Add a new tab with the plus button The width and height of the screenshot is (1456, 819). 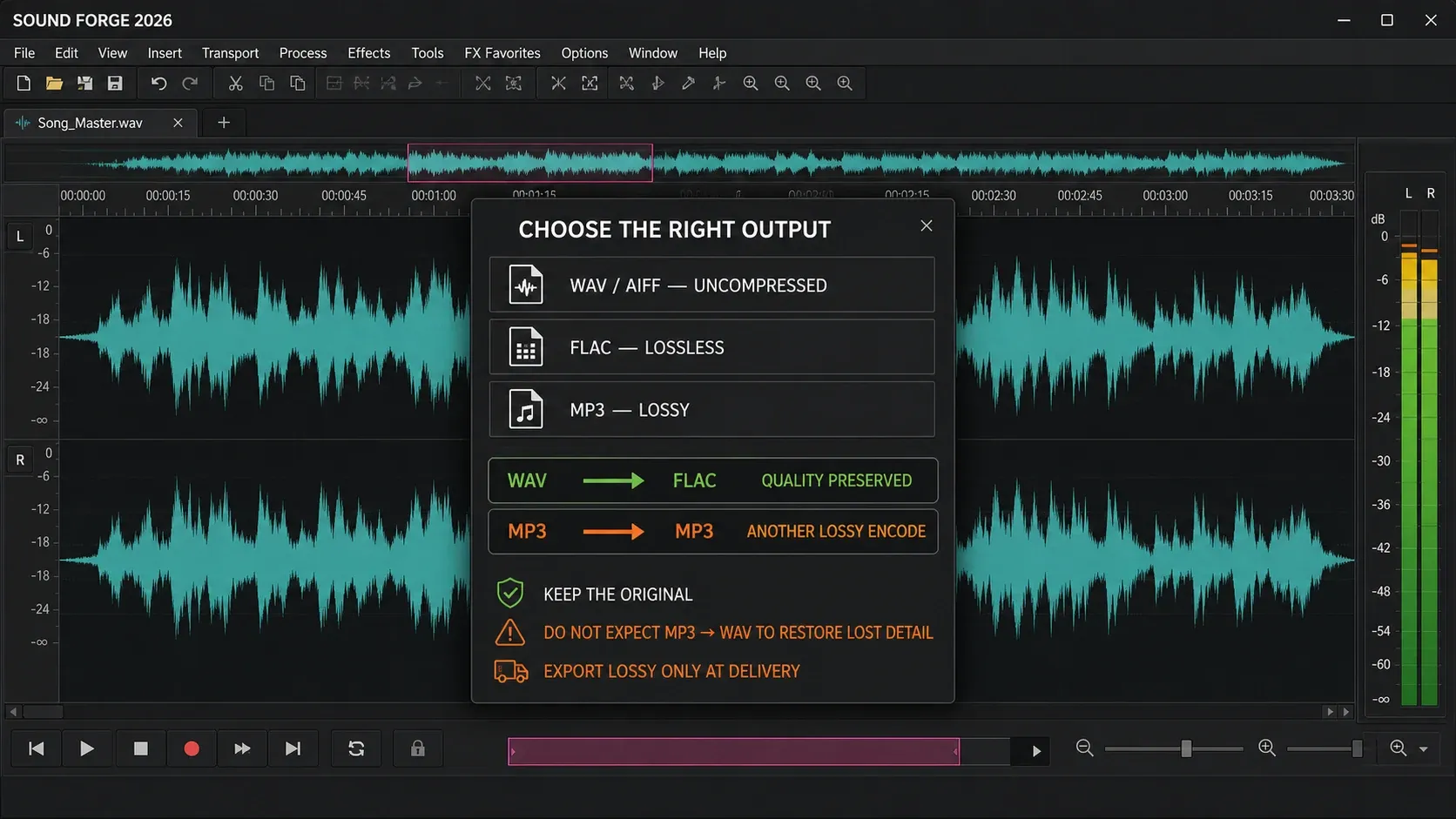coord(224,123)
